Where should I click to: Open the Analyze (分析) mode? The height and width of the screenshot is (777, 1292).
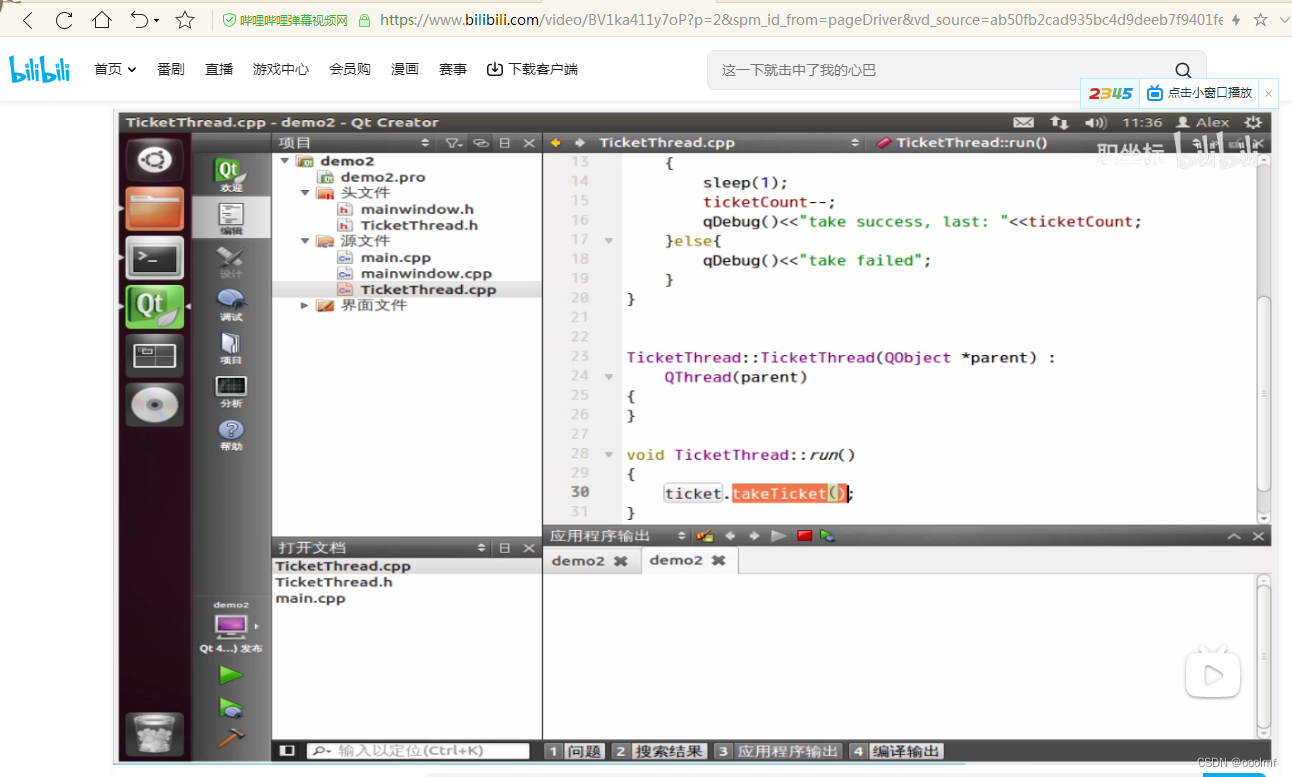tap(231, 391)
